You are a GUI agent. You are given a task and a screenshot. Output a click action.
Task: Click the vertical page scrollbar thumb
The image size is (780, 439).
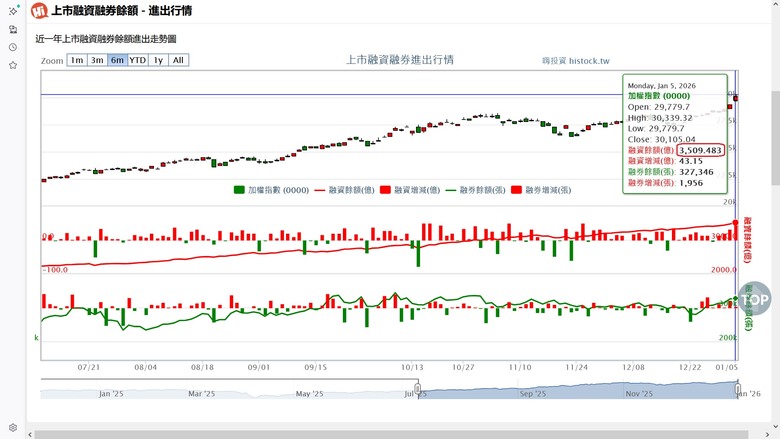776,138
